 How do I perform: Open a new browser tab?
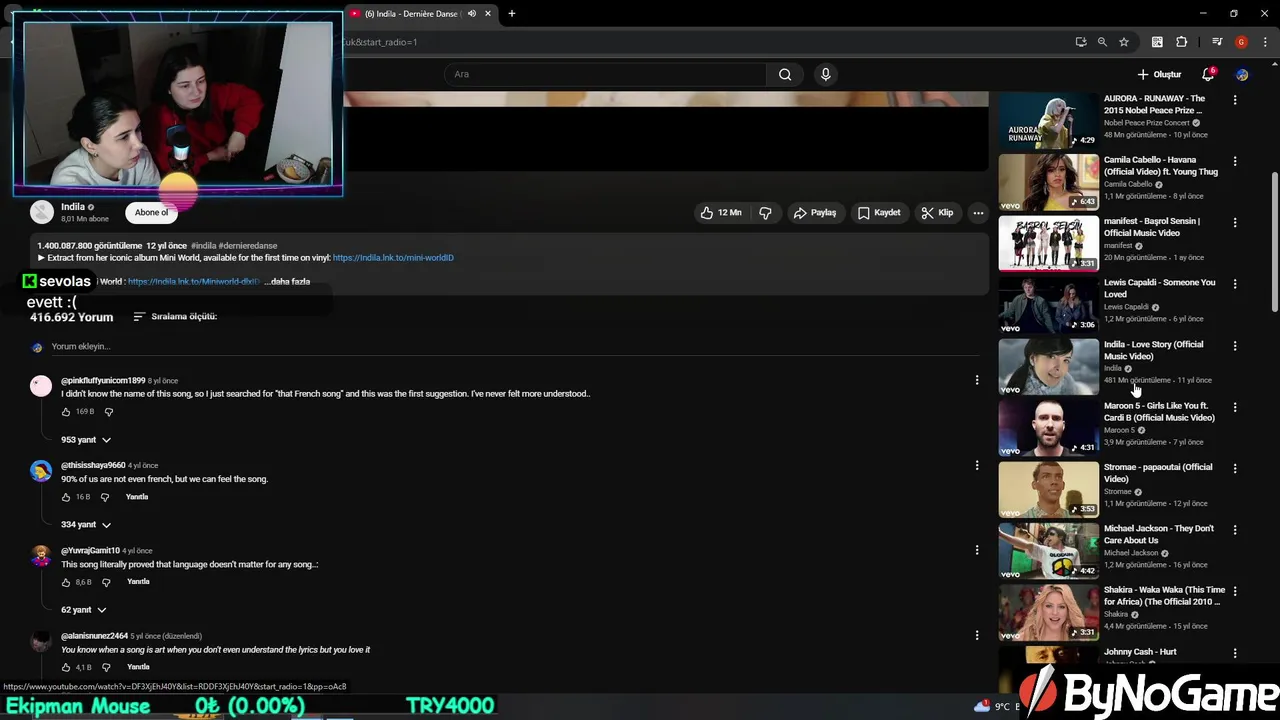click(512, 14)
